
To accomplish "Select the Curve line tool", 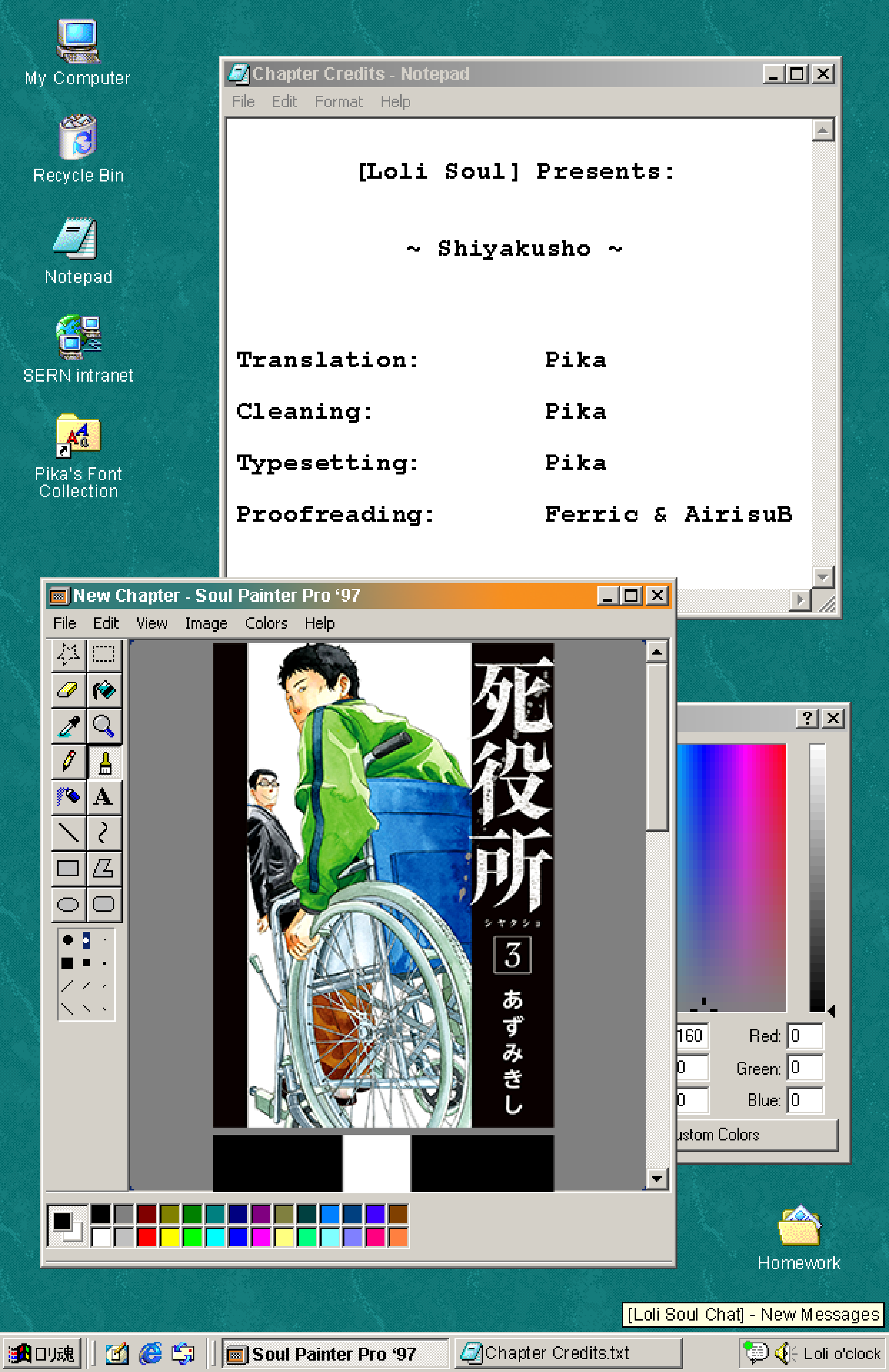I will [104, 833].
